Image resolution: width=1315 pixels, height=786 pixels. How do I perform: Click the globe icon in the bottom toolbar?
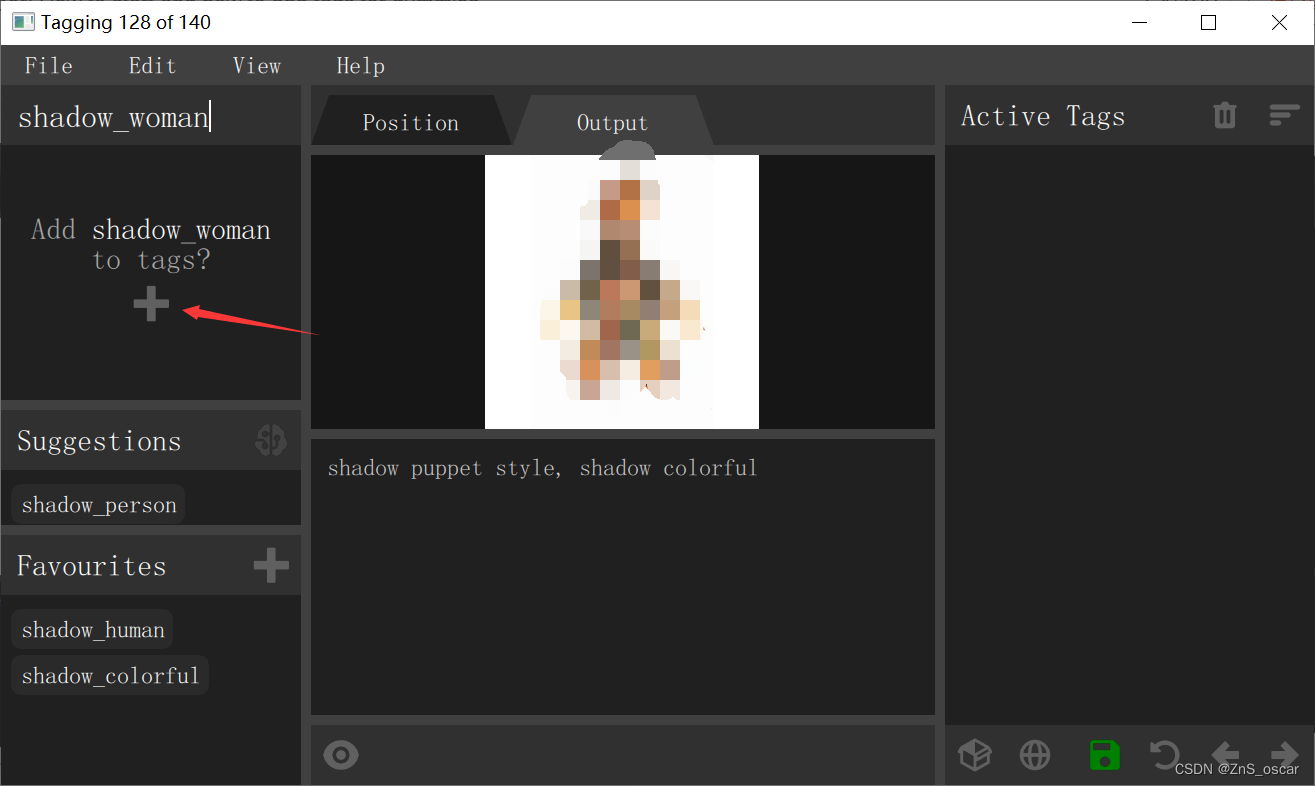pos(1034,755)
